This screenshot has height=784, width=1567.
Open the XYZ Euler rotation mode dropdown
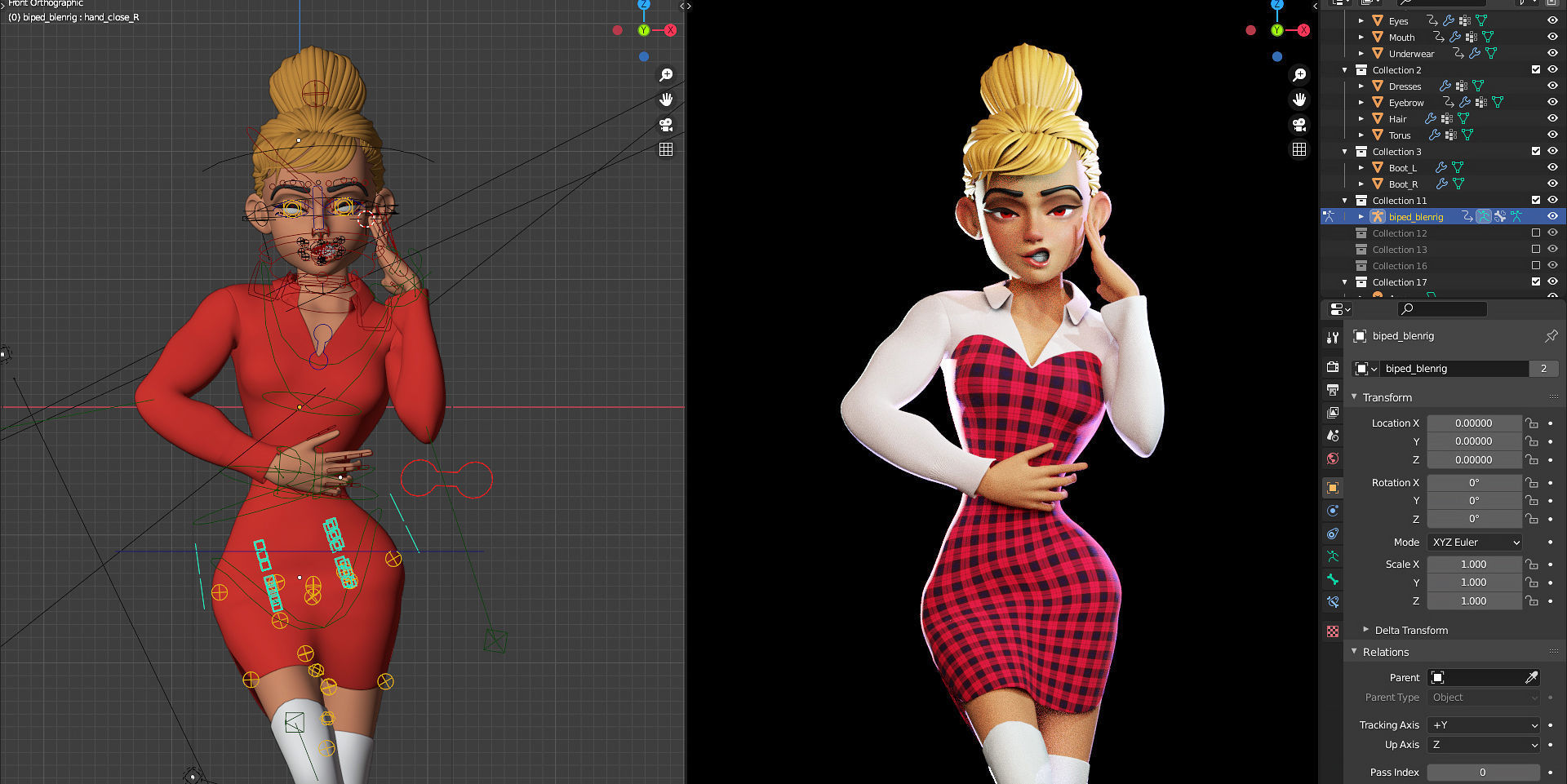pos(1474,542)
